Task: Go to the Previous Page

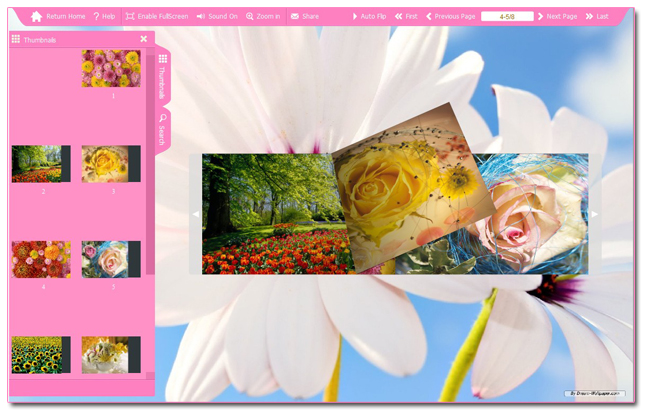Action: 451,17
